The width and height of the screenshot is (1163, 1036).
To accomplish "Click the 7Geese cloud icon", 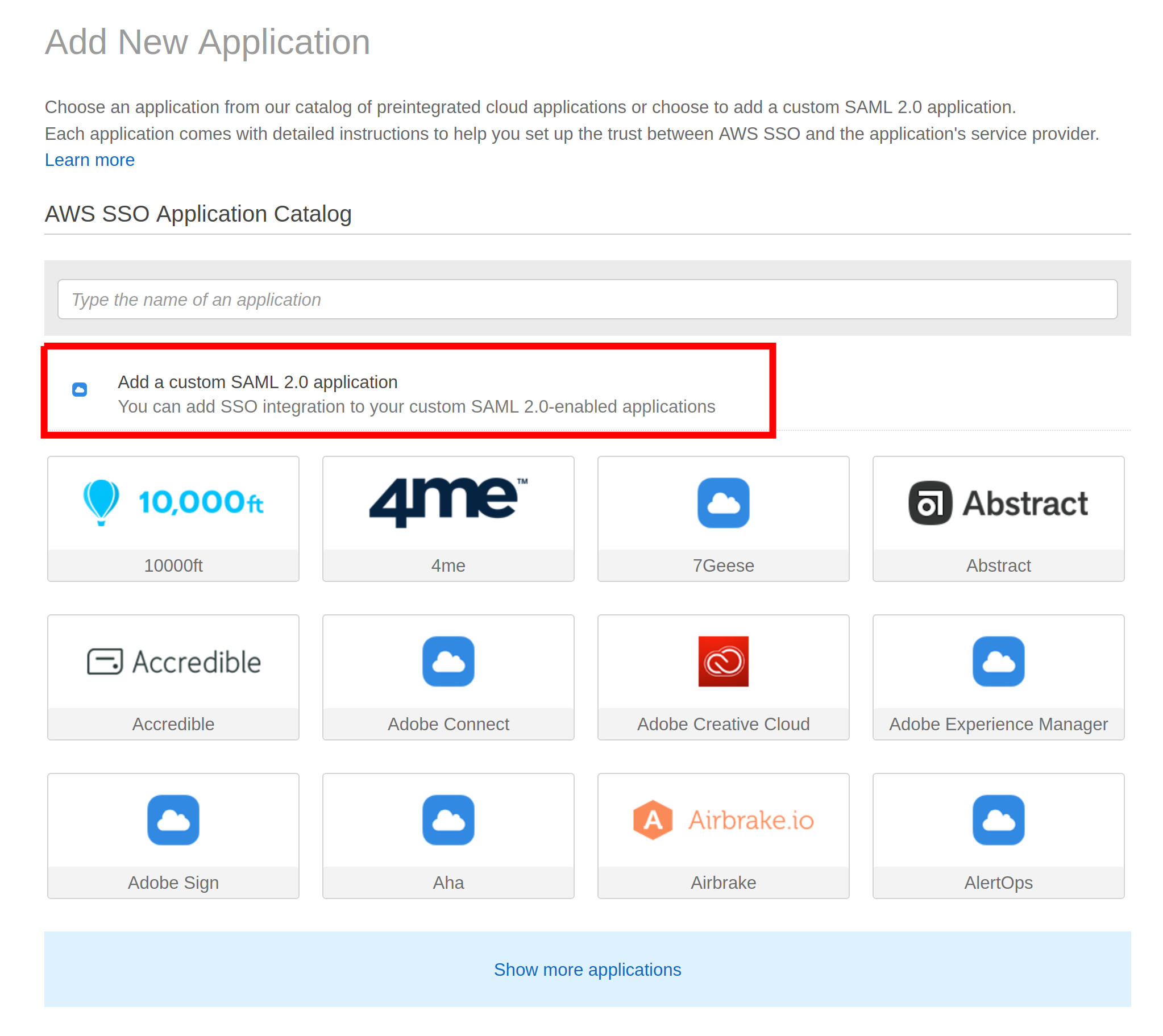I will point(723,502).
